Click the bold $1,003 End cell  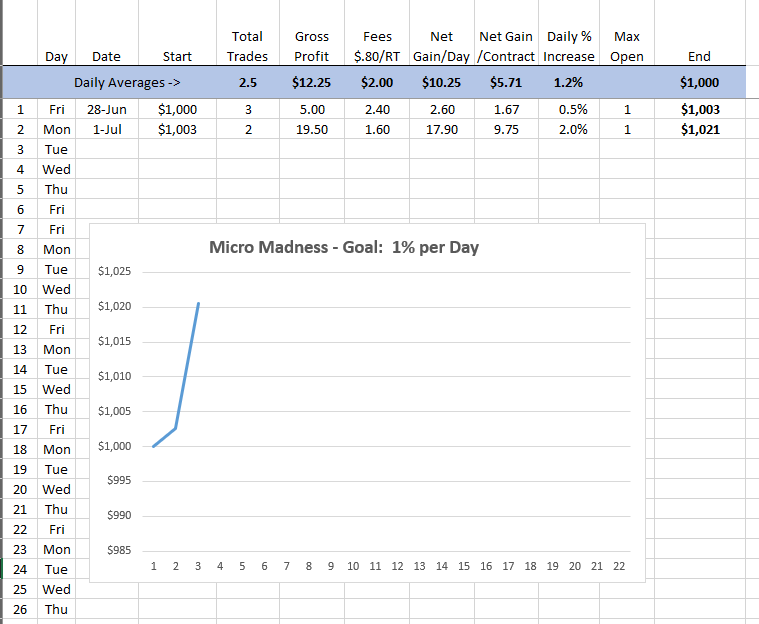pyautogui.click(x=700, y=109)
